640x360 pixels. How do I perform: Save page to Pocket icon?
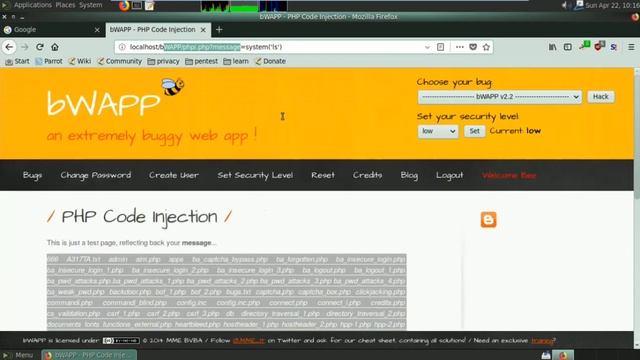473,47
